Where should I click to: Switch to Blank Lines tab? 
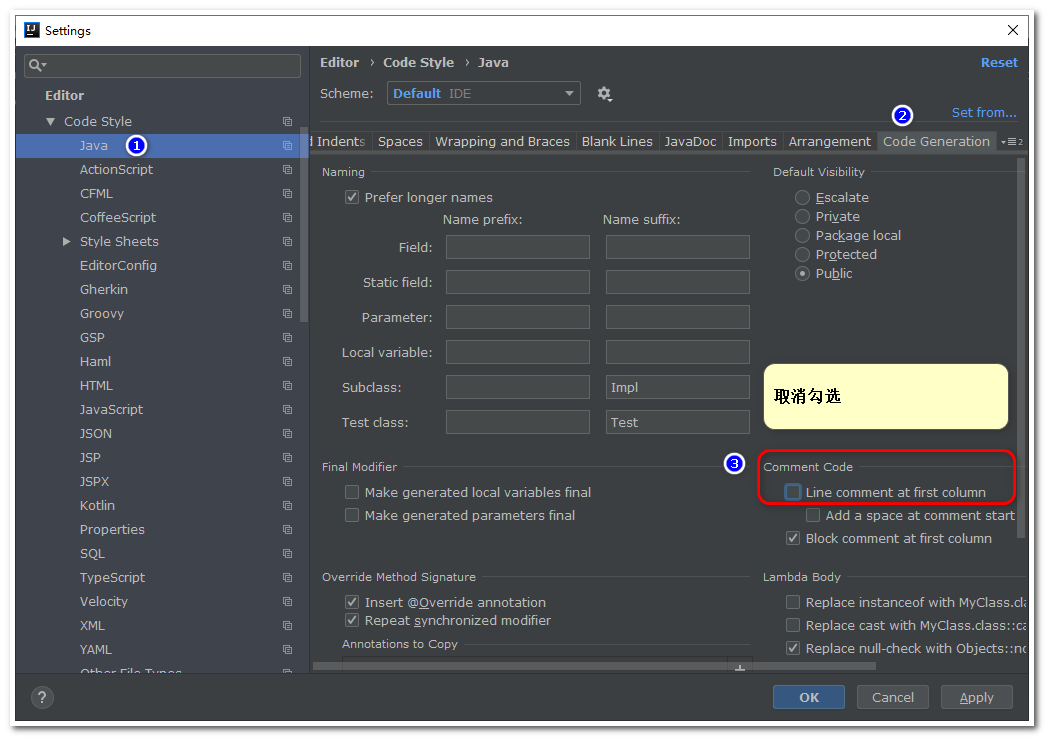click(617, 141)
